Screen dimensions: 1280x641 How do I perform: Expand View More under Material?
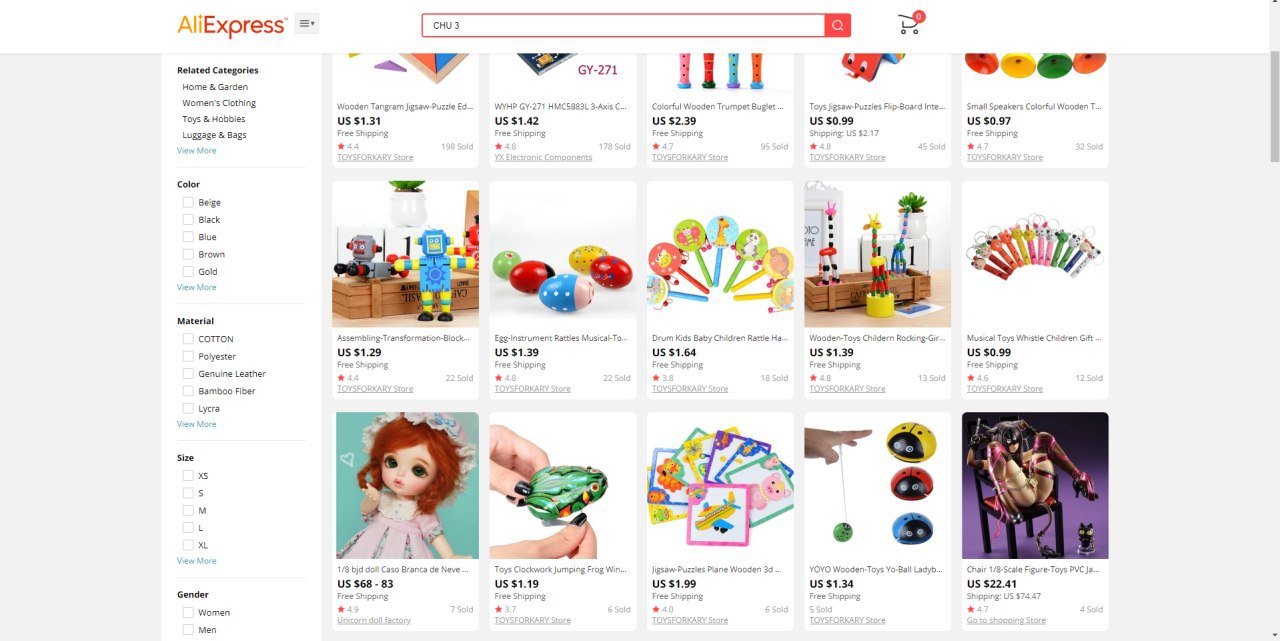click(x=197, y=424)
